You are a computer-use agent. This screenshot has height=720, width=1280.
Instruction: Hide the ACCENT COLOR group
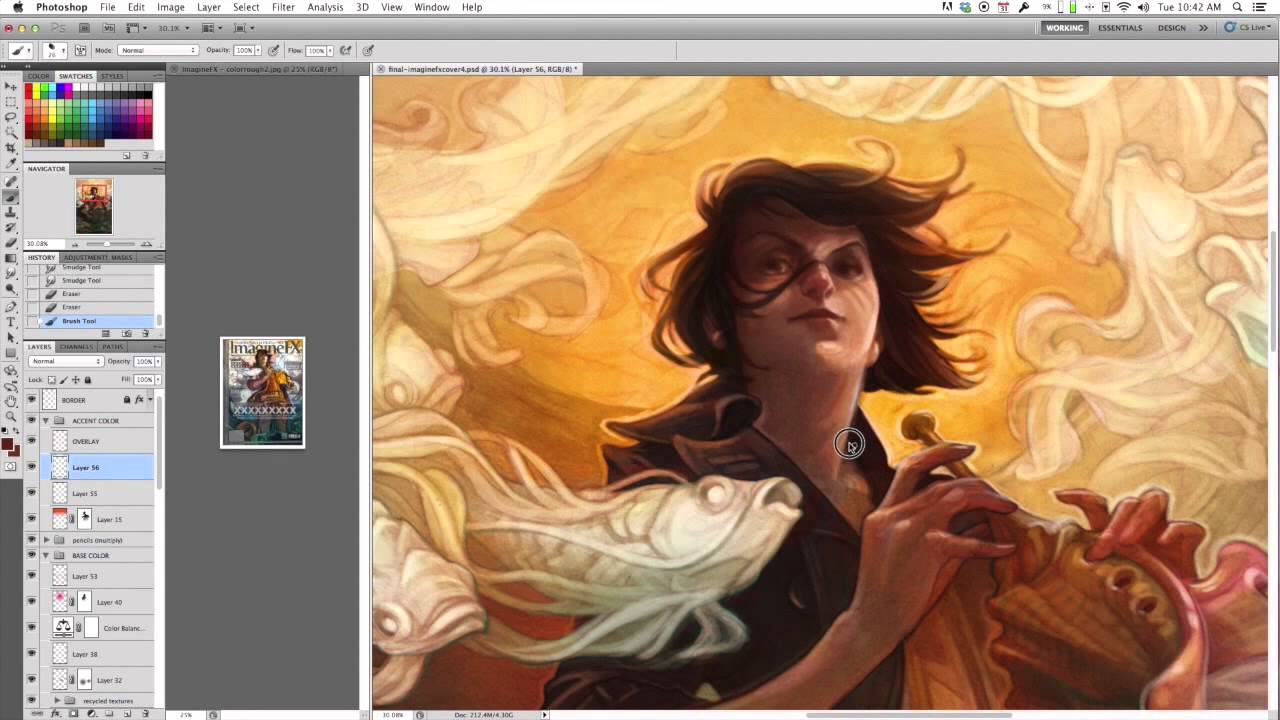pyautogui.click(x=31, y=421)
